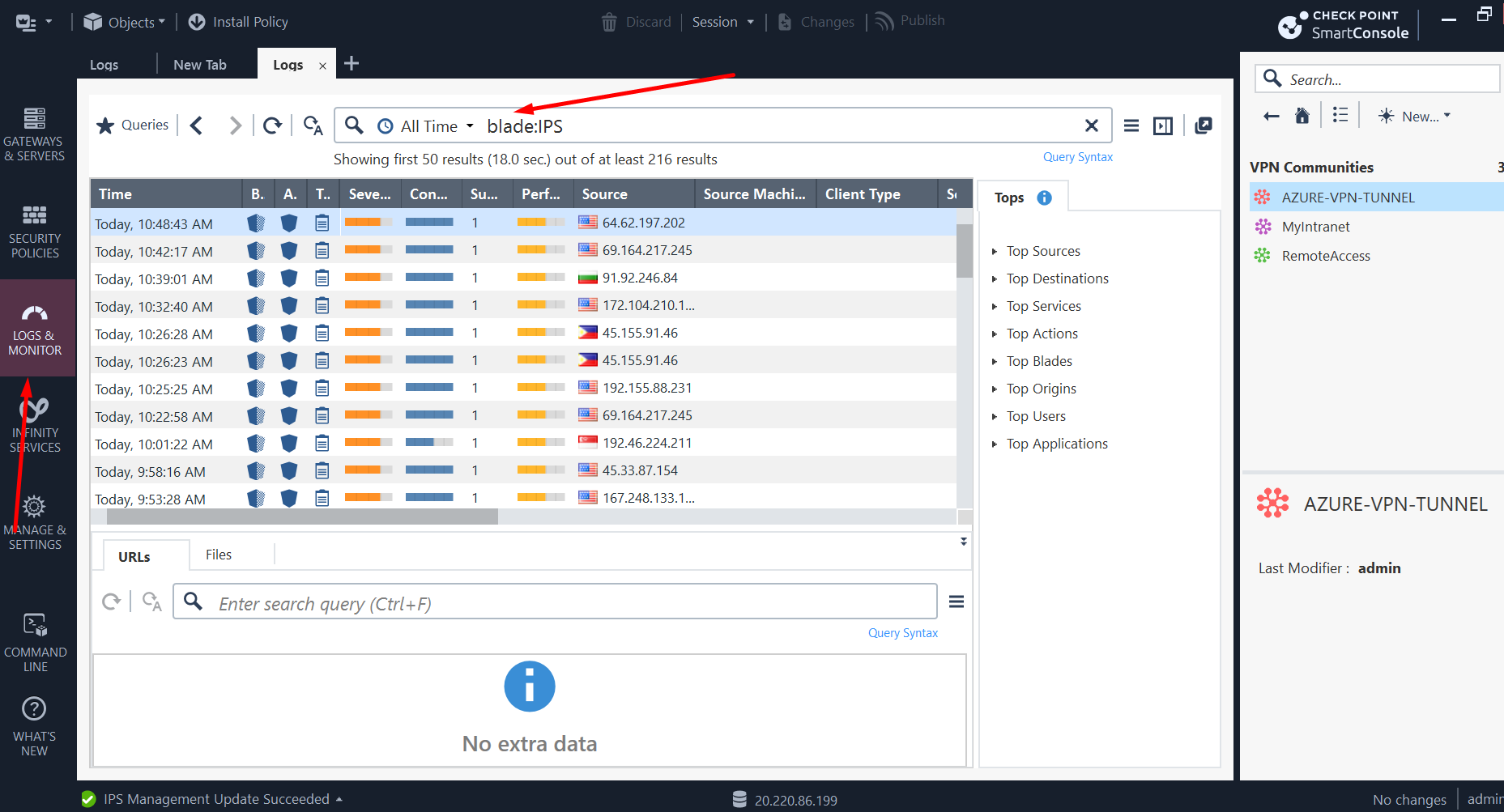
Task: Open Manage & Settings section
Action: (35, 522)
